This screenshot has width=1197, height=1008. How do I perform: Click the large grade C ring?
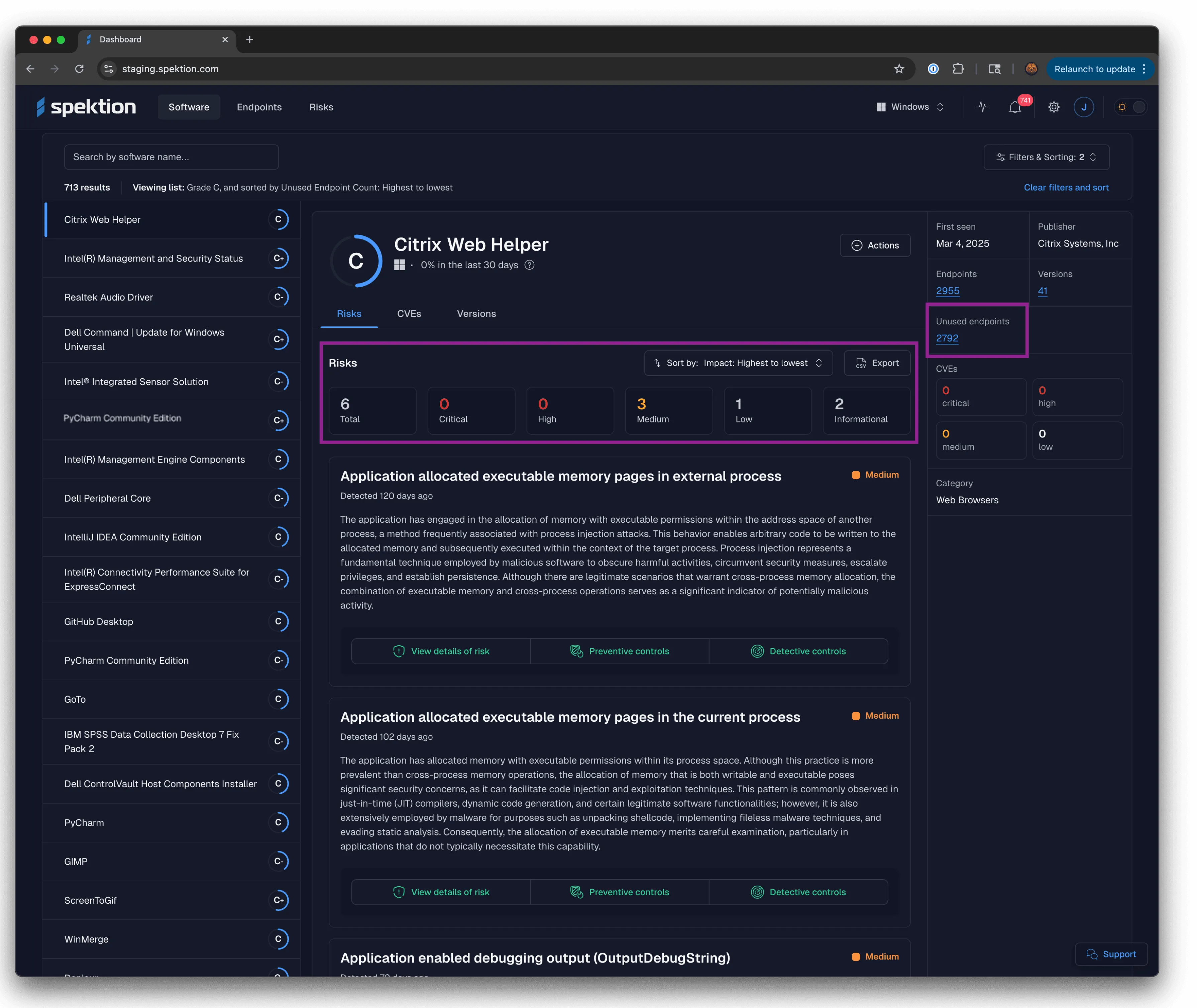click(x=356, y=261)
